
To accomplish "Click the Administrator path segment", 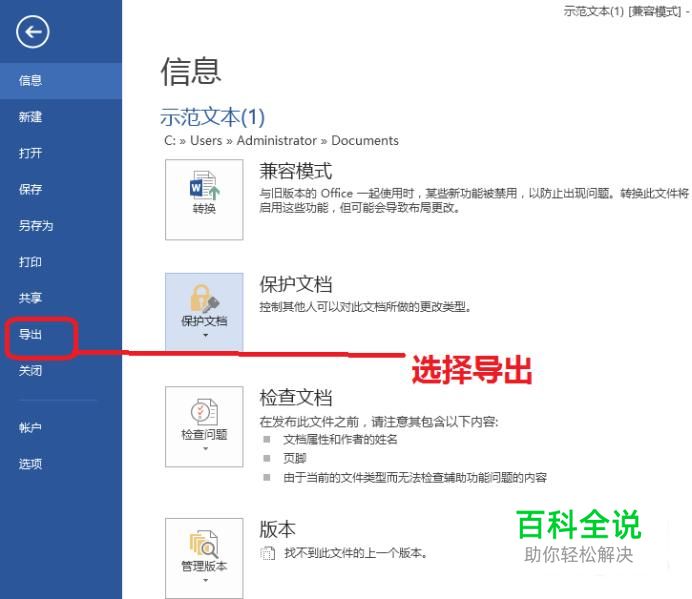I will tap(277, 140).
